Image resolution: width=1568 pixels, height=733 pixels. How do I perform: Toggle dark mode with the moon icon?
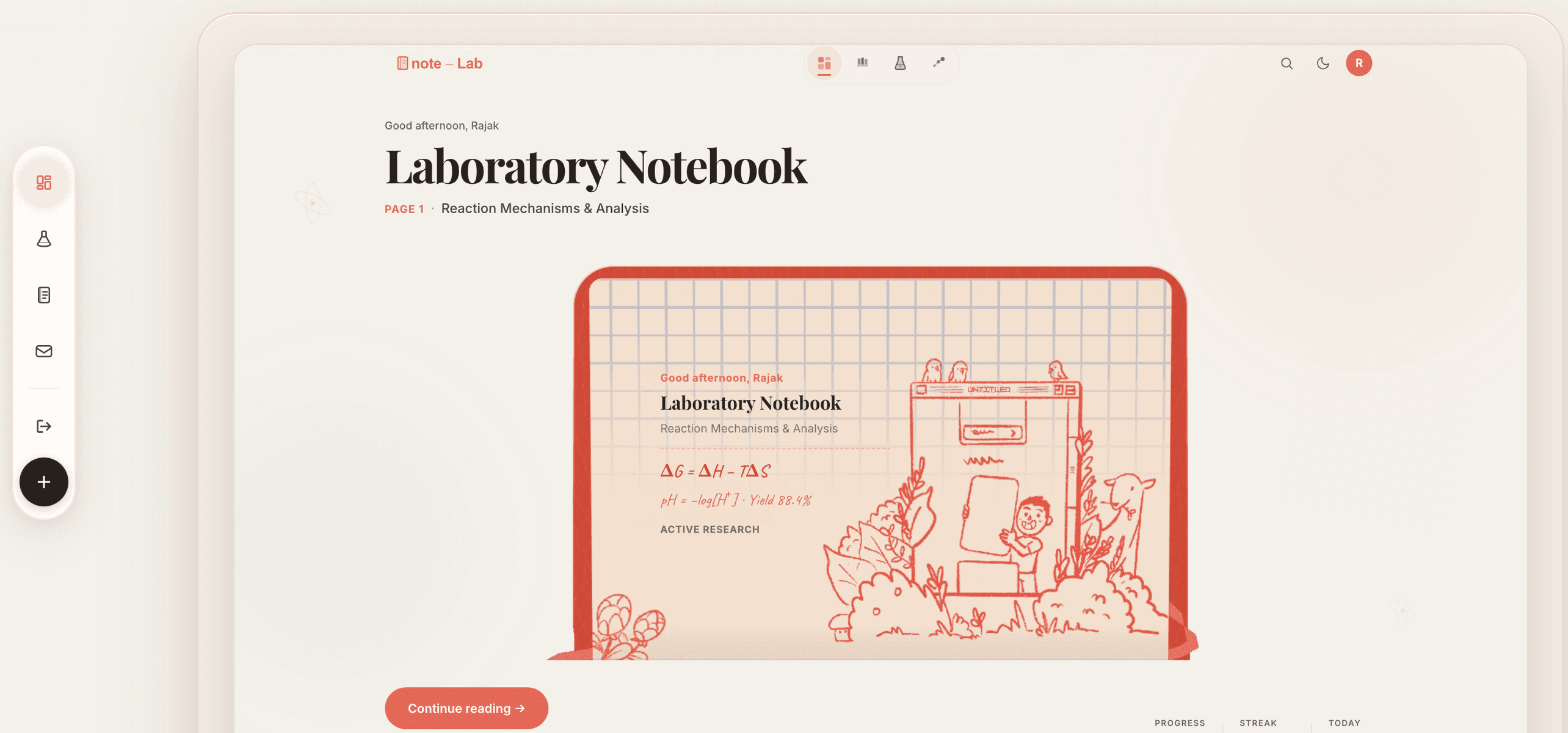point(1323,64)
